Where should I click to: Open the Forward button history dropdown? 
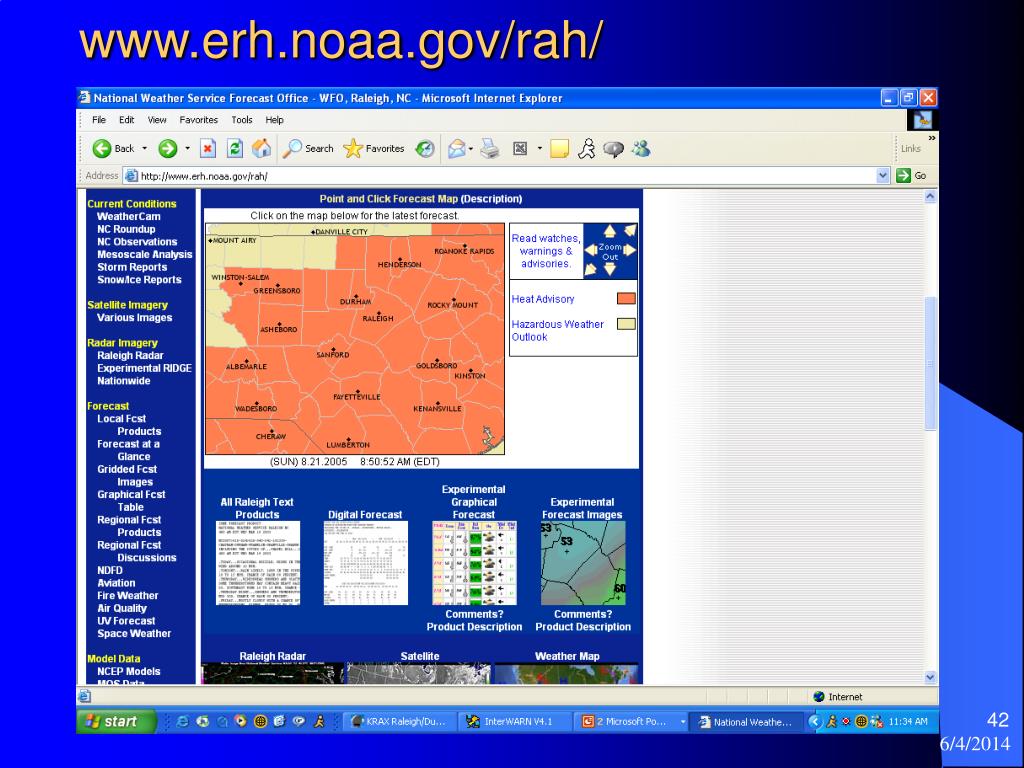pos(187,149)
